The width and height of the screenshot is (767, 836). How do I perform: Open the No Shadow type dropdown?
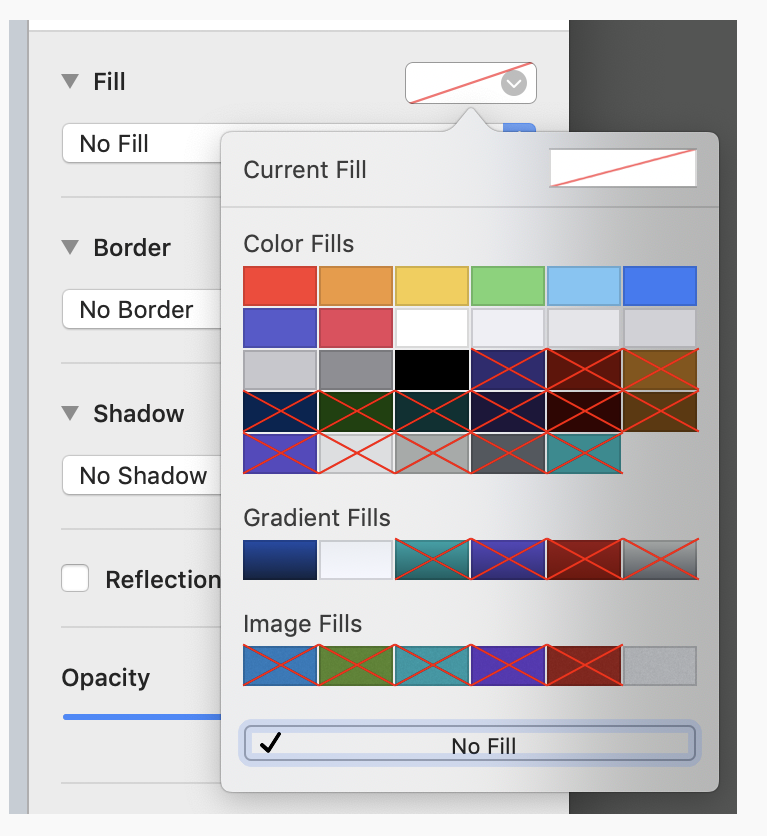[x=140, y=476]
